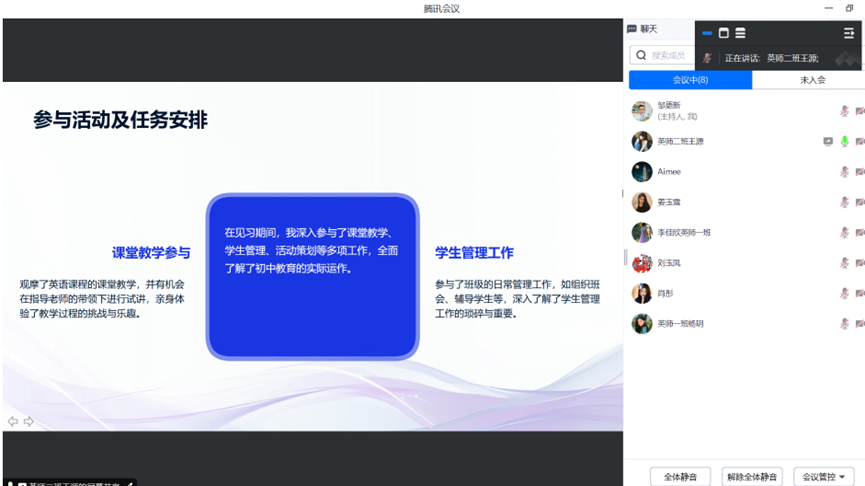The width and height of the screenshot is (865, 486).
Task: Toggle the microphone for 邹思新
Action: tap(844, 111)
